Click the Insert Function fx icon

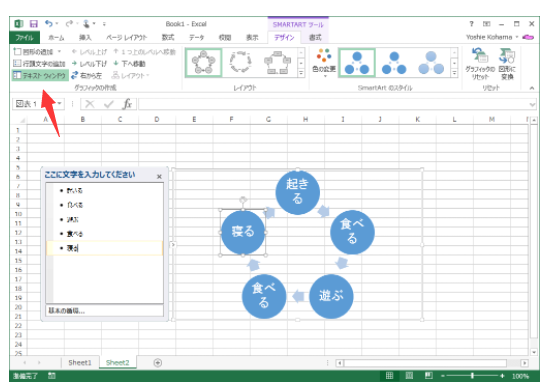tap(127, 104)
